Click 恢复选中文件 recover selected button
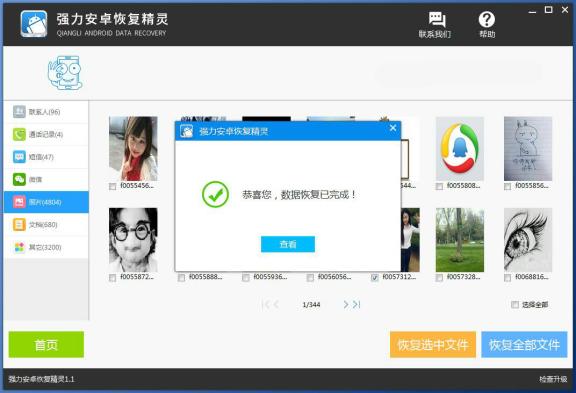The width and height of the screenshot is (576, 393). click(x=433, y=345)
